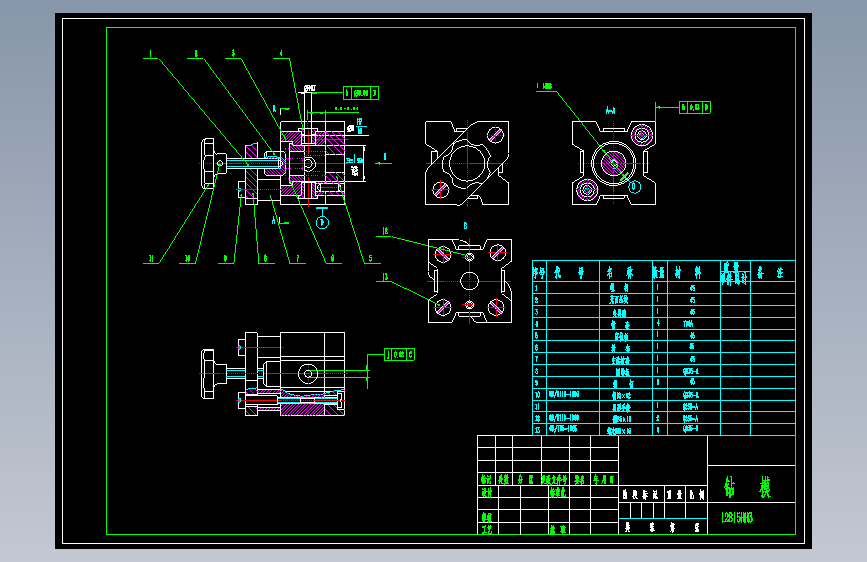Click the center hole of view B
Image resolution: width=867 pixels, height=562 pixels.
point(469,281)
